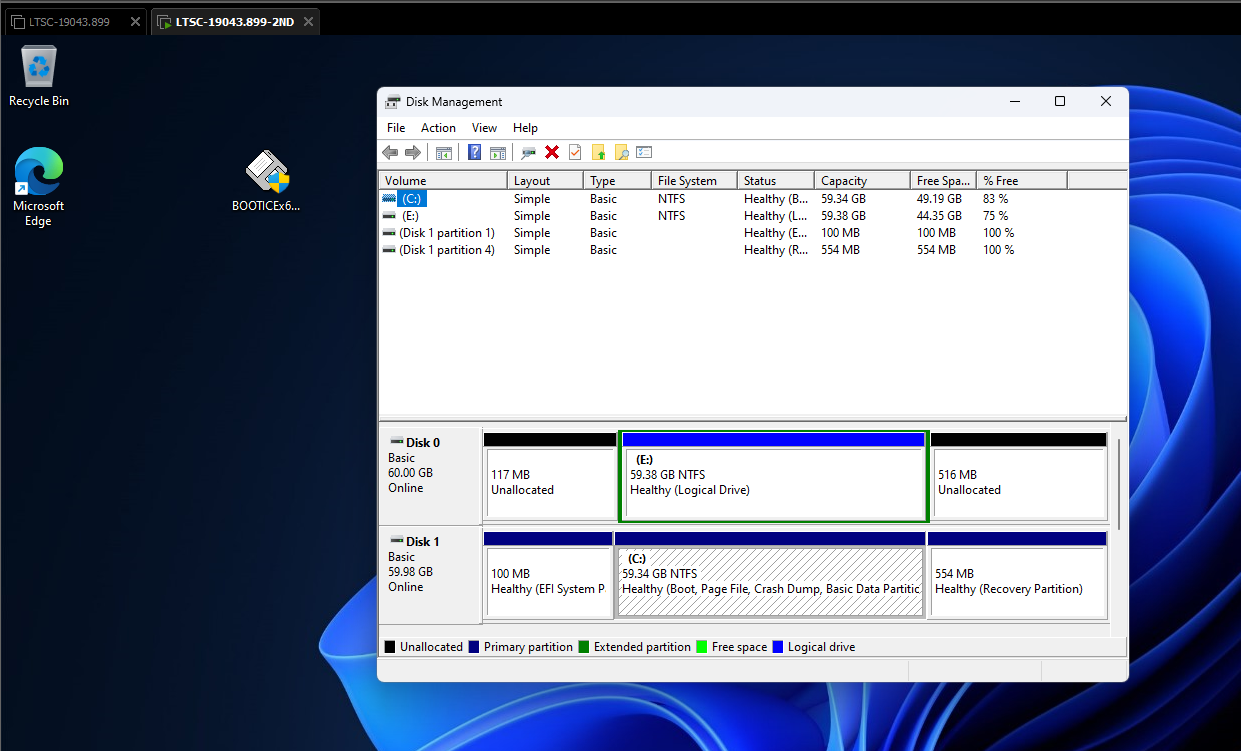This screenshot has width=1241, height=751.
Task: Click the Properties checkmark page icon
Action: (x=575, y=152)
